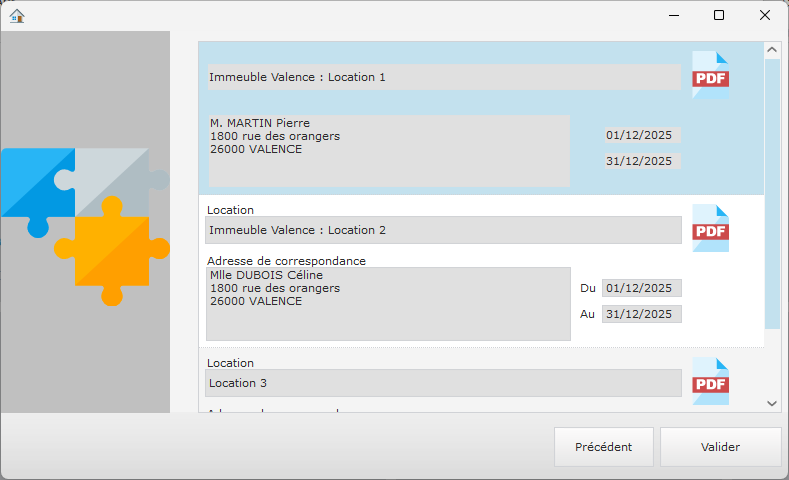The image size is (789, 480).
Task: Click into the 'Location 3' text field
Action: tap(443, 383)
